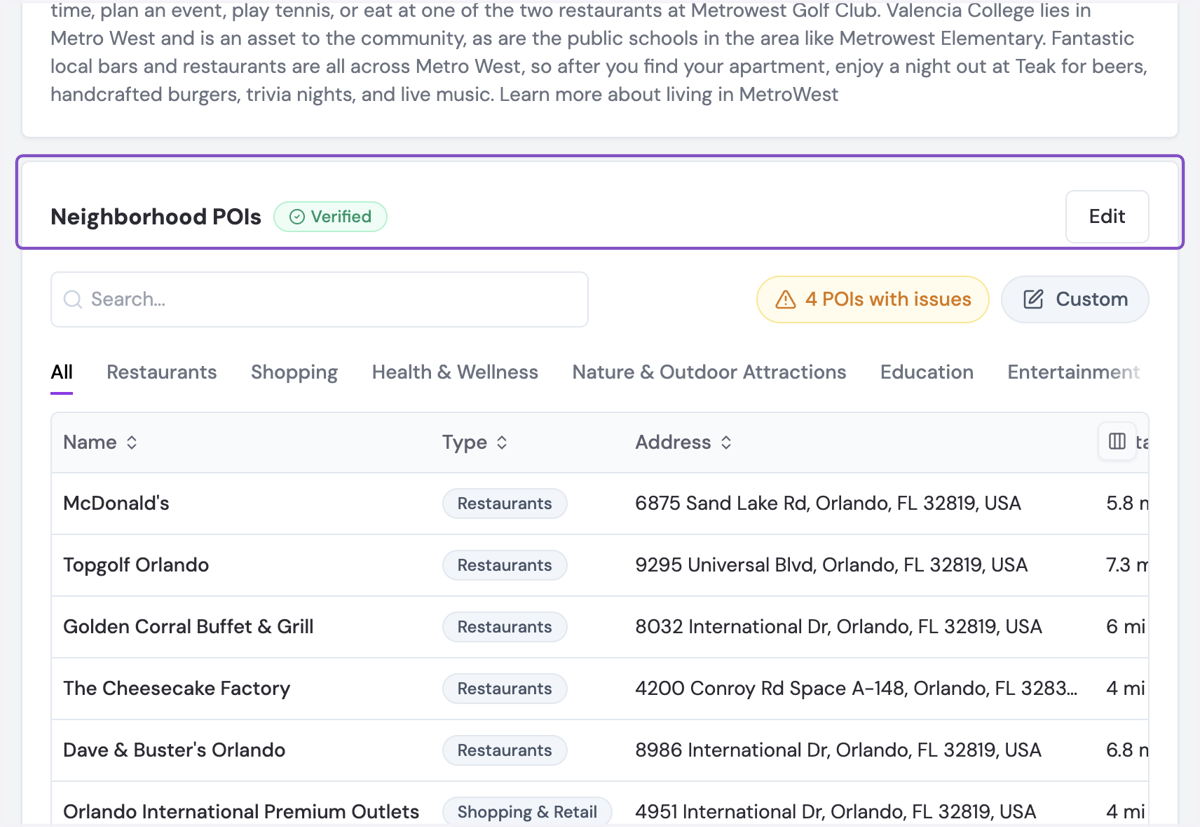Select The Cheesecake Factory name
The height and width of the screenshot is (827, 1200).
click(176, 688)
